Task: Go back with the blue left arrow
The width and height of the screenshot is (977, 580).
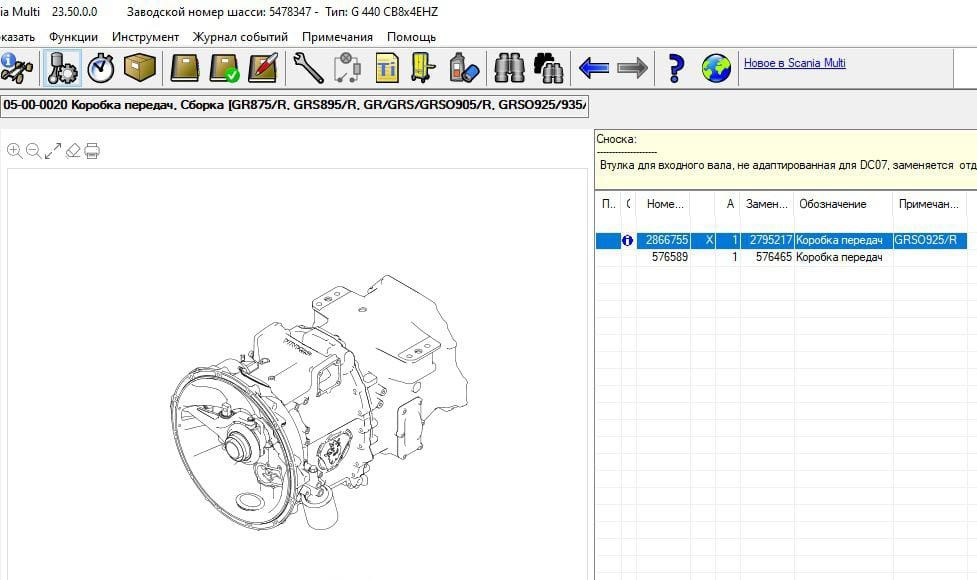Action: tap(594, 68)
